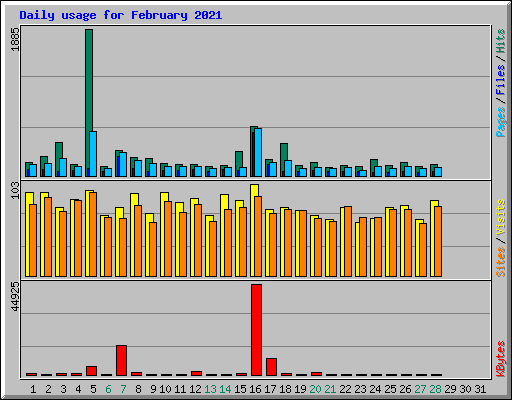Click green weekend day label 20
This screenshot has height=400, width=512.
coord(315,389)
